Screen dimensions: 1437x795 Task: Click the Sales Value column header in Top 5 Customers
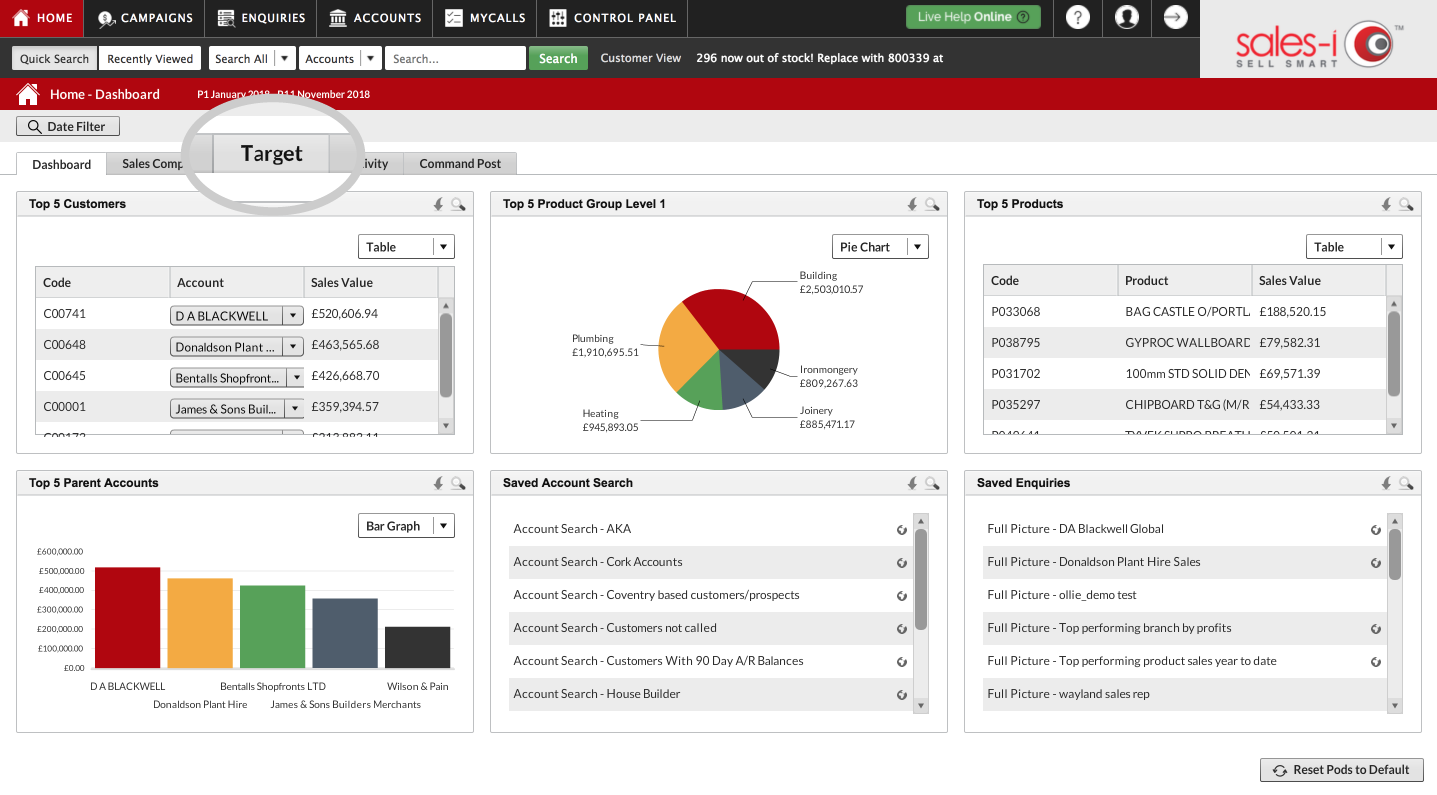[x=371, y=283]
